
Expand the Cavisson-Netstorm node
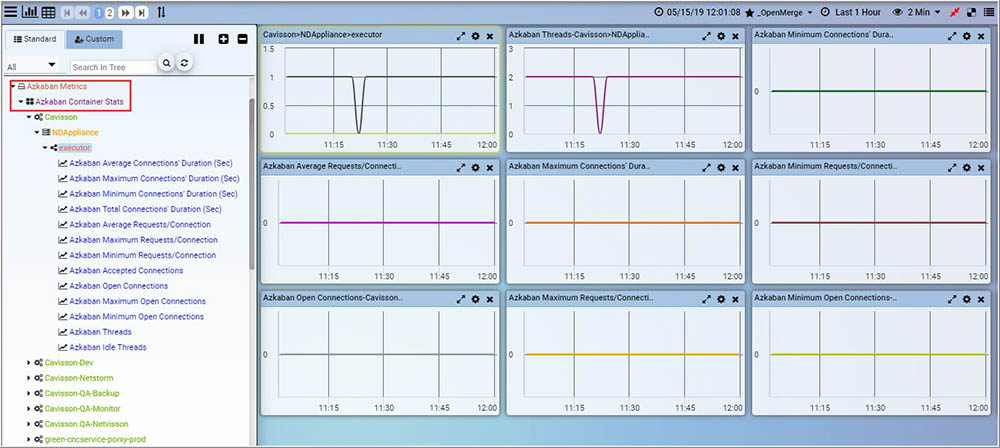click(x=29, y=378)
